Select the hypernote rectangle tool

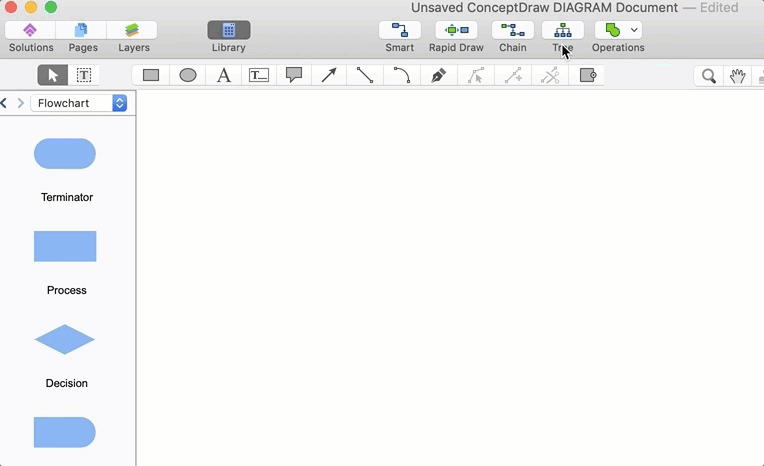pyautogui.click(x=588, y=76)
